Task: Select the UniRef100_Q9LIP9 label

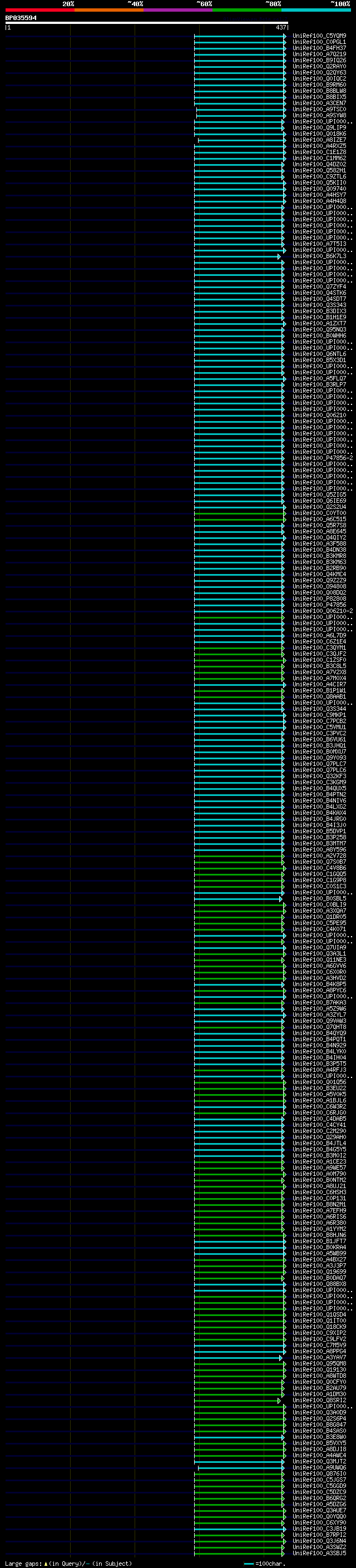Action: [319, 128]
